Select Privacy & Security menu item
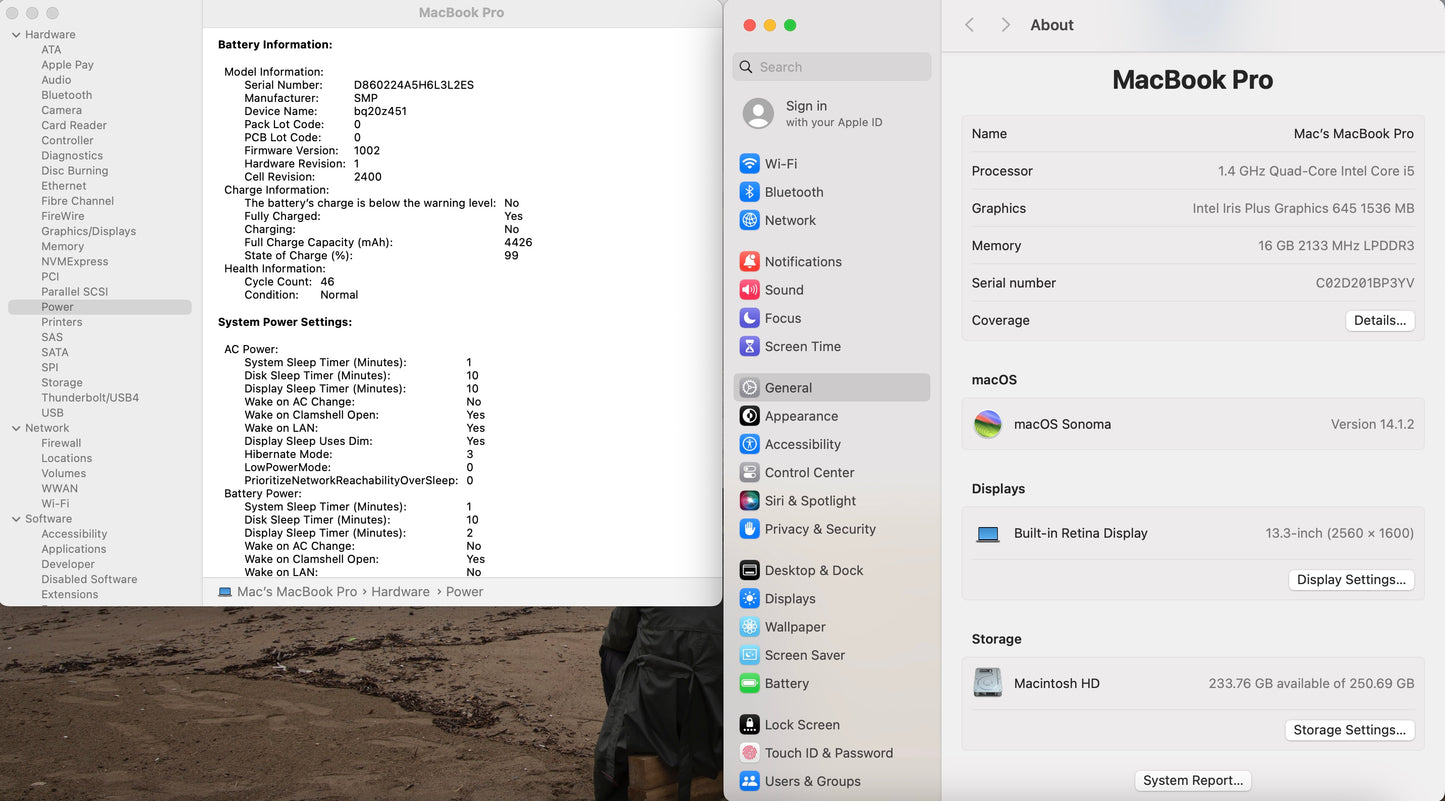The image size is (1445, 801). 819,529
